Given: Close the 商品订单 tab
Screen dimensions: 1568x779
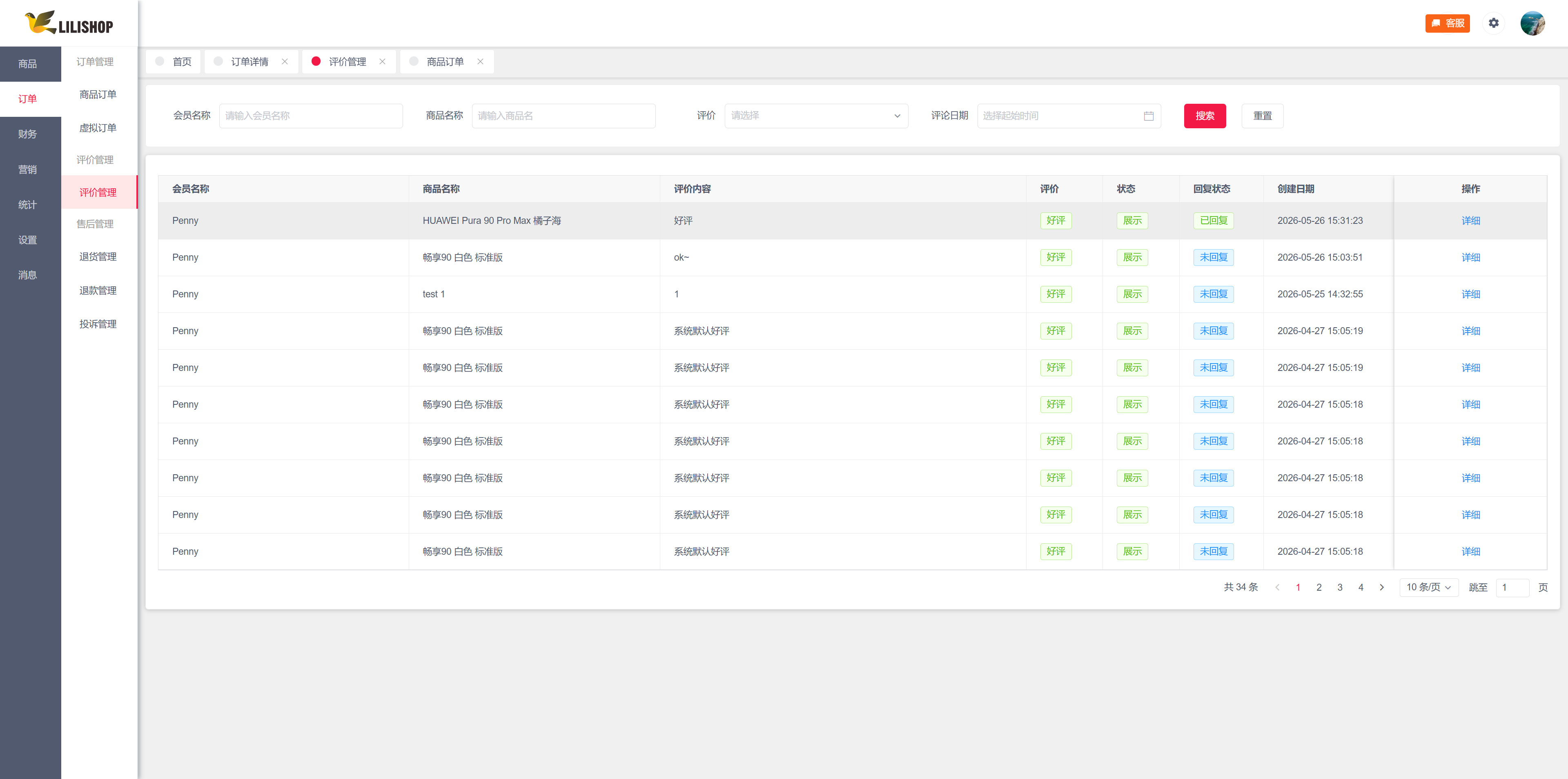Looking at the screenshot, I should click(x=480, y=62).
